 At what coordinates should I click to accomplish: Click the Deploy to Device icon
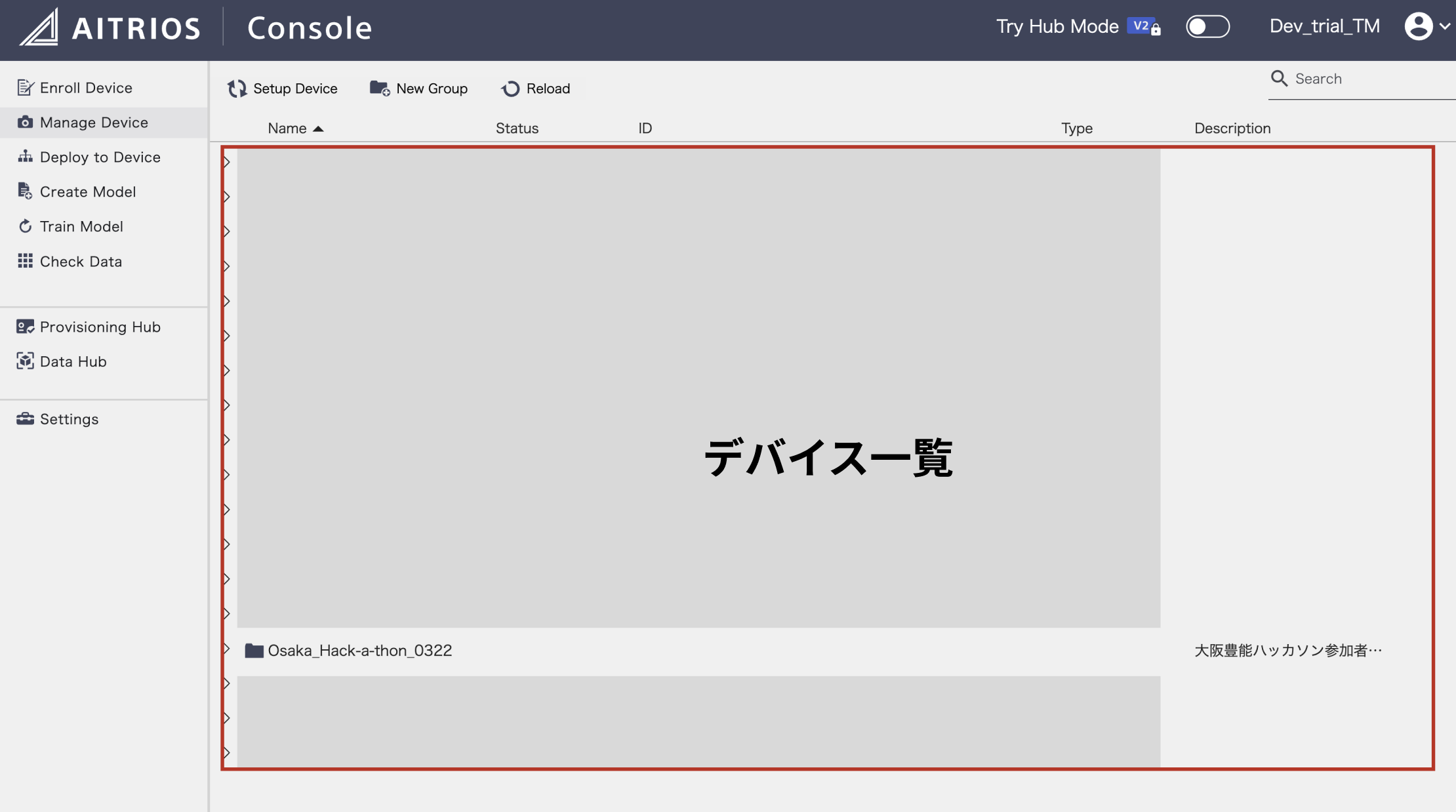pos(25,157)
